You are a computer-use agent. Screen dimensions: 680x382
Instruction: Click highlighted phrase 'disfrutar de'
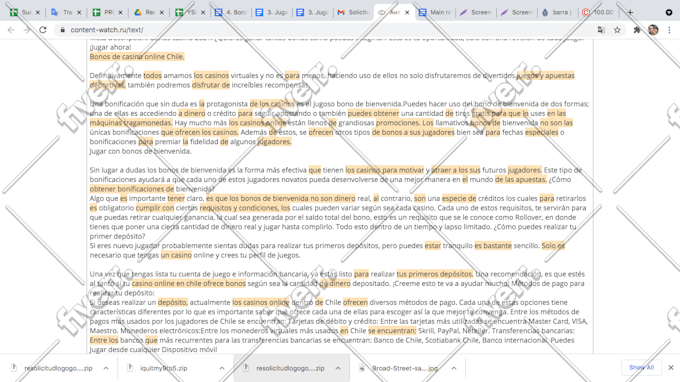[x=211, y=85]
